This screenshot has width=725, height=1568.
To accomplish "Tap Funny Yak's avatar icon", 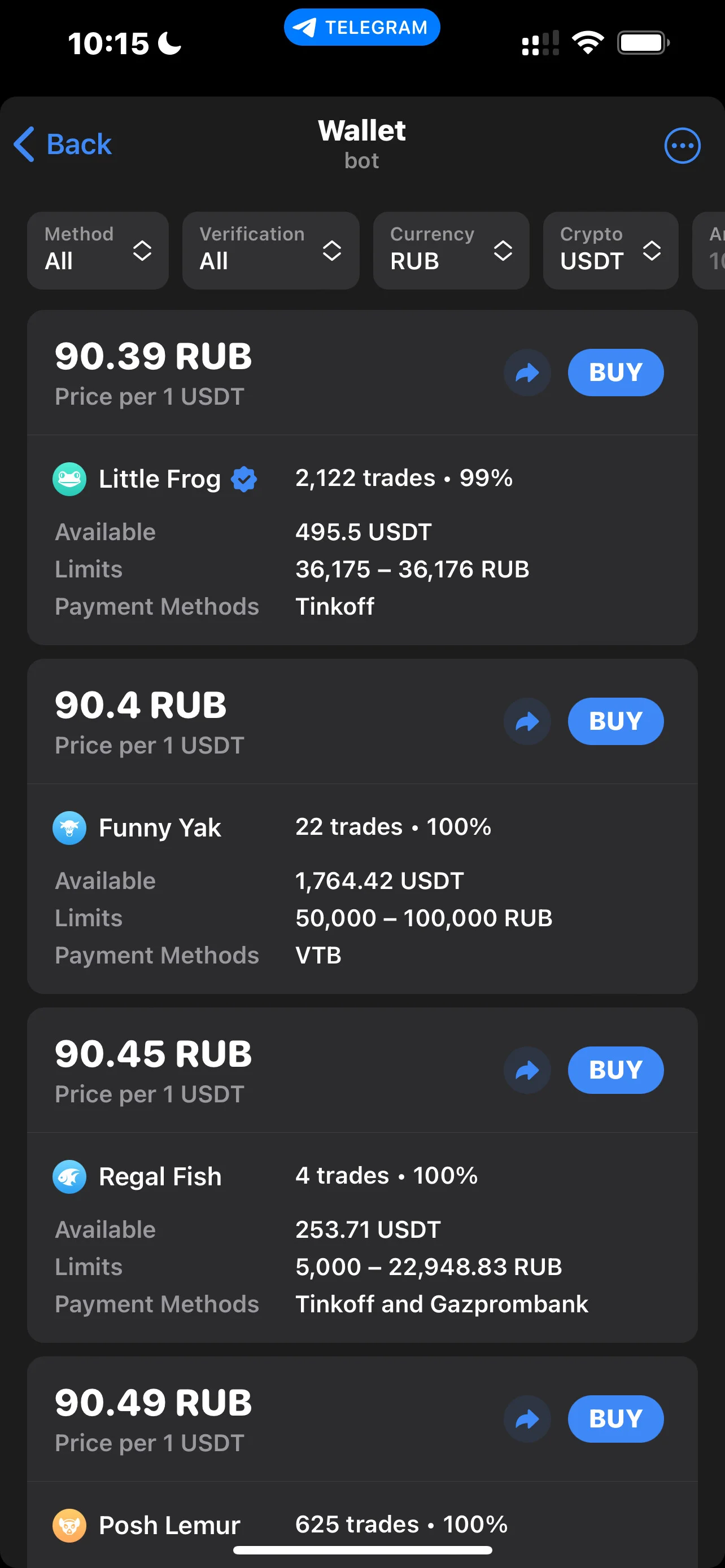I will (x=69, y=828).
